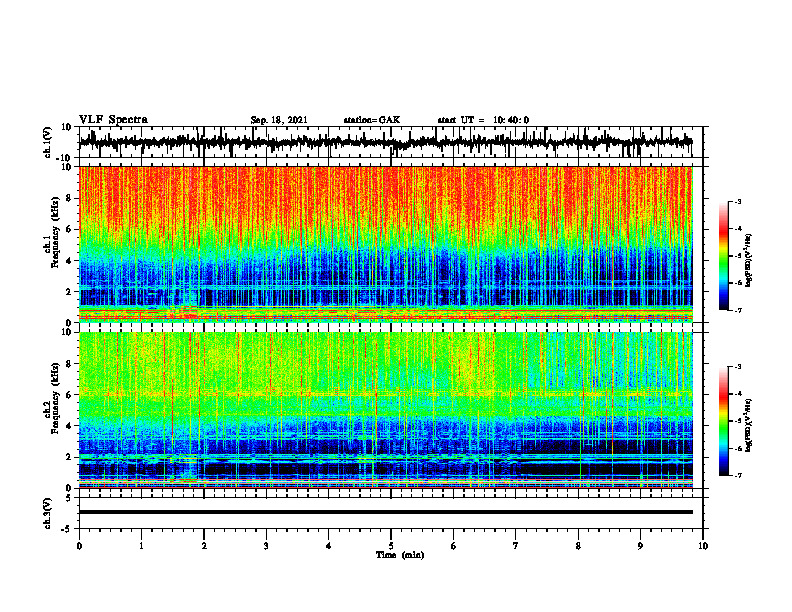Click the "ch.1(V)" waveform axis label
This screenshot has height=612, width=792.
pyautogui.click(x=48, y=142)
